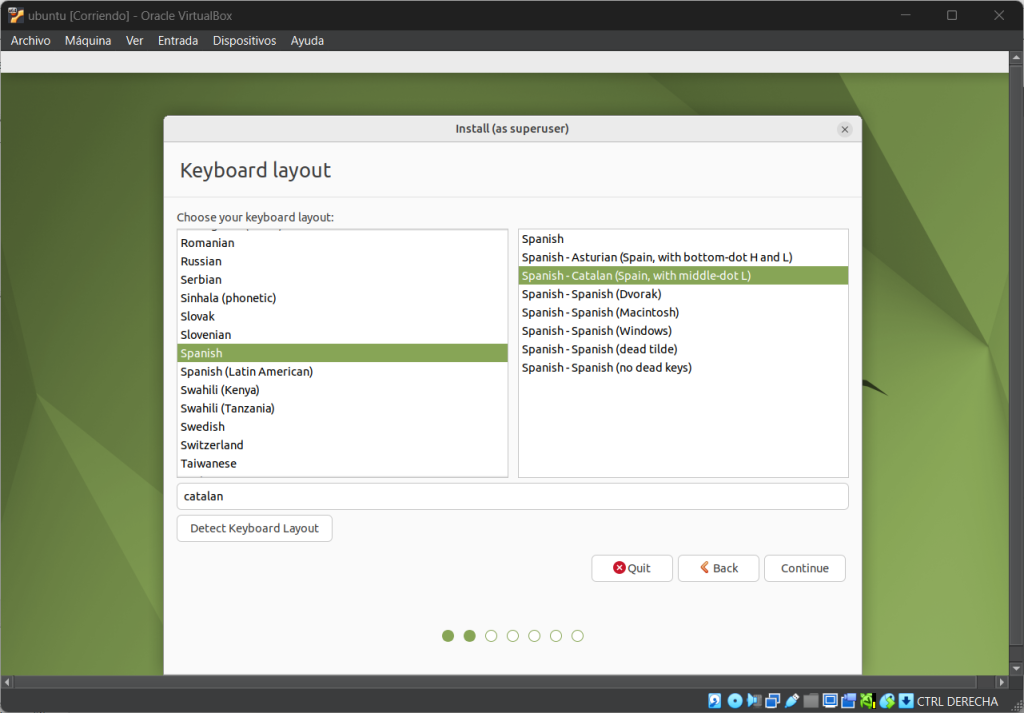Click the Back button
This screenshot has height=713, width=1024.
tap(718, 568)
